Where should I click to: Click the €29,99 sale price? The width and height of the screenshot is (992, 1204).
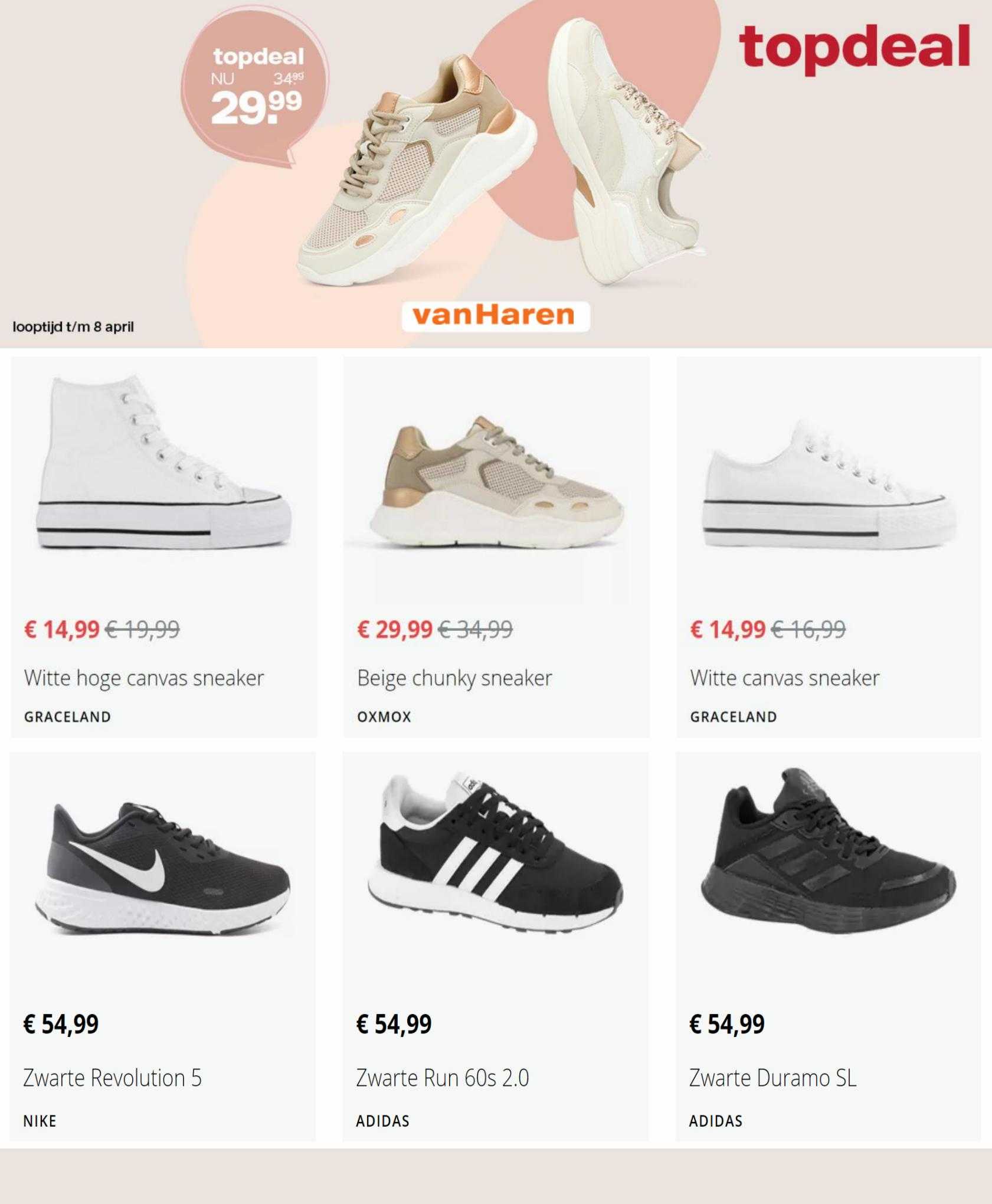coord(395,629)
